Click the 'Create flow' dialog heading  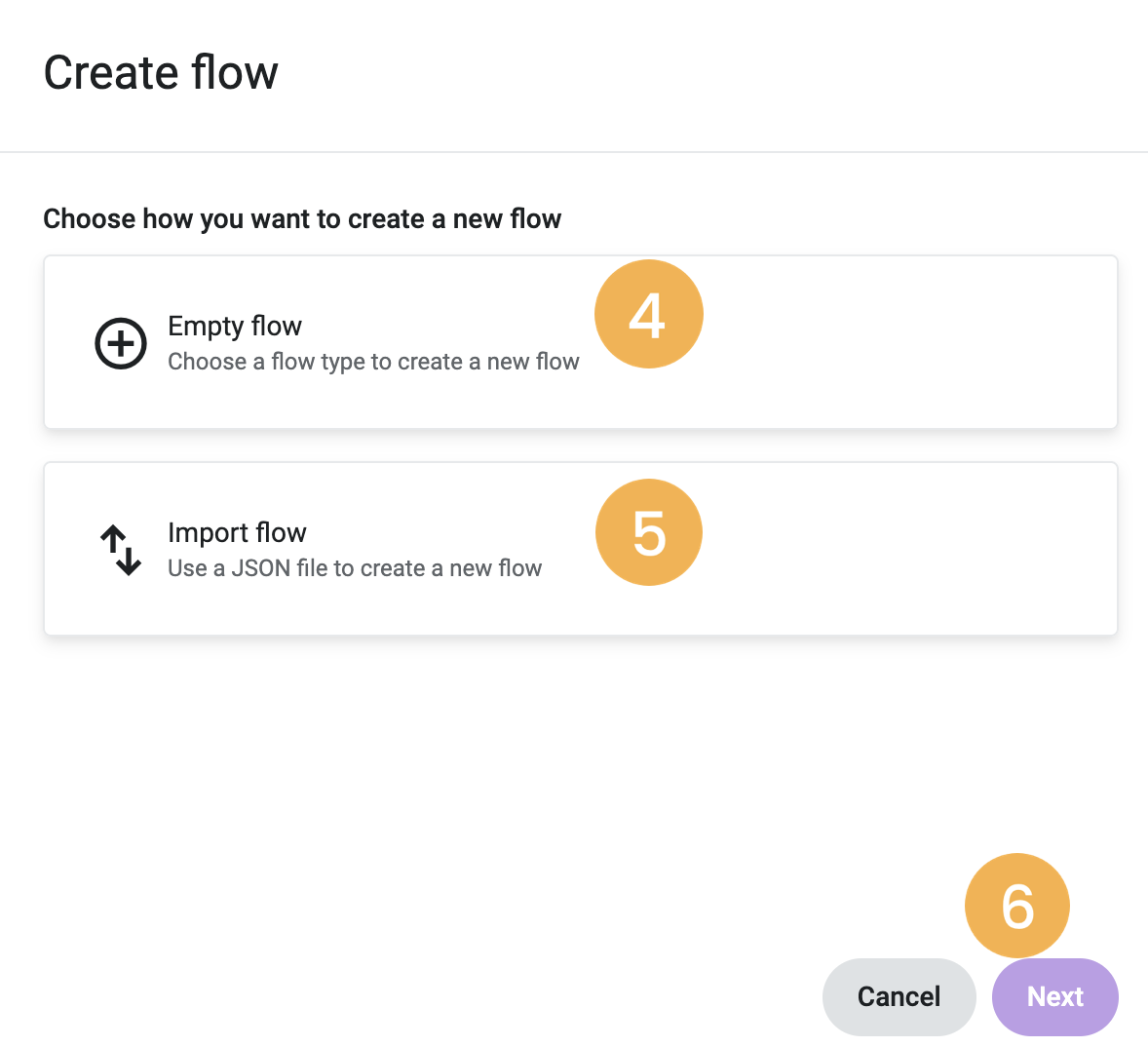[161, 72]
